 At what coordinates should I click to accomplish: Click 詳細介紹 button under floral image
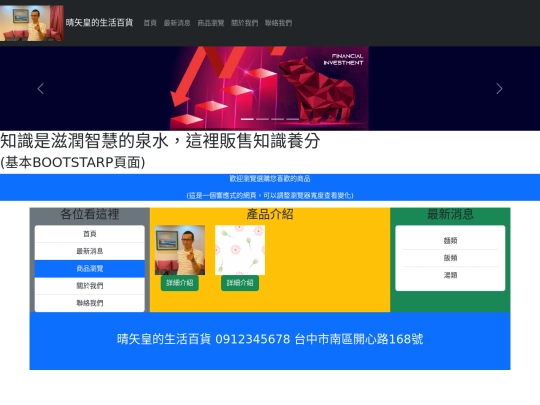pyautogui.click(x=240, y=283)
